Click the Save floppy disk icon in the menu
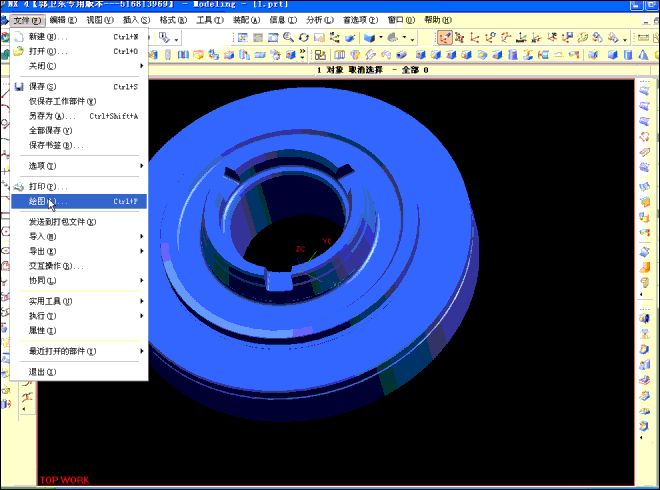Viewport: 660px width, 490px height. (19, 87)
